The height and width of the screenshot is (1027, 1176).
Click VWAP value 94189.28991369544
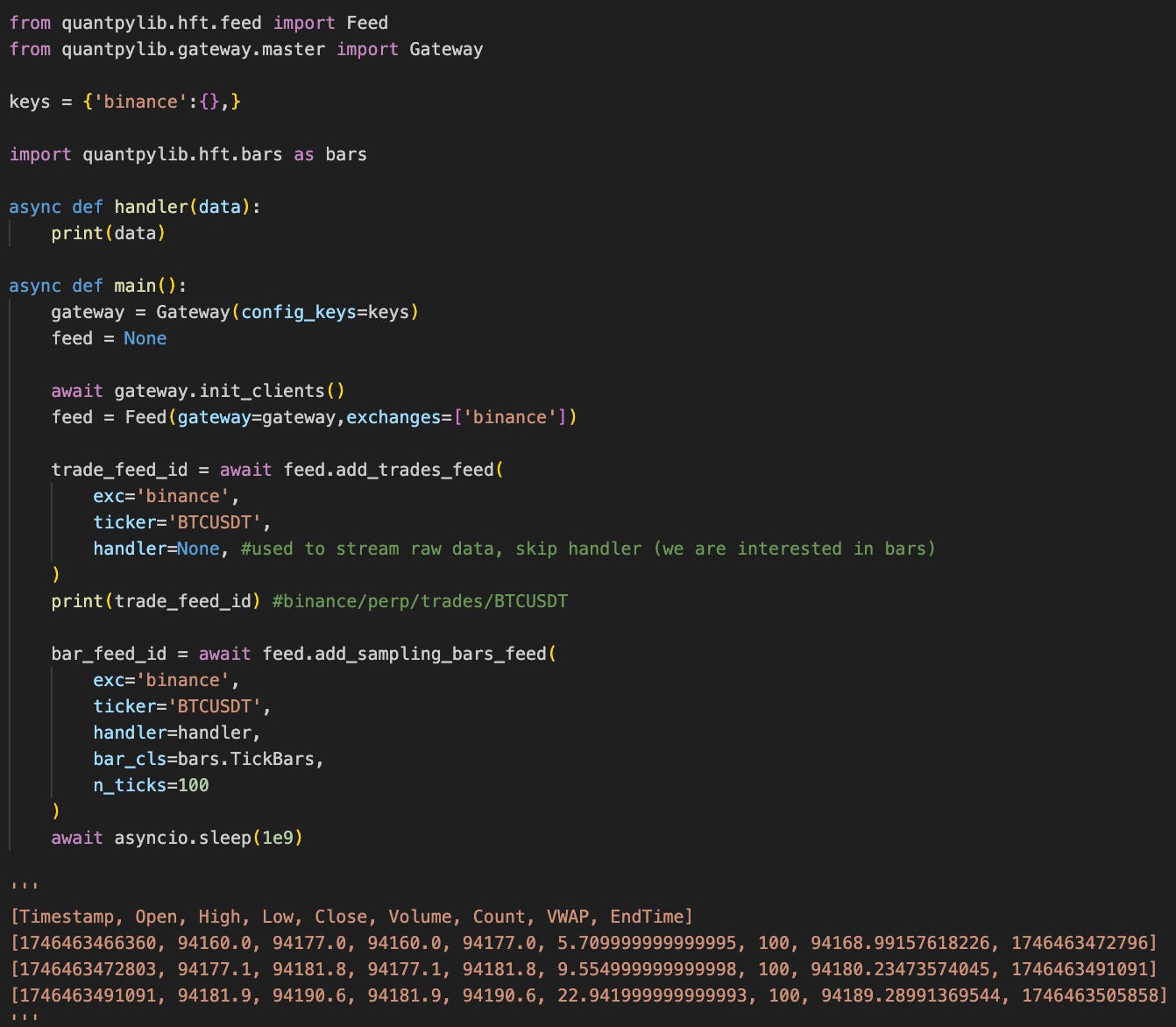(x=910, y=995)
